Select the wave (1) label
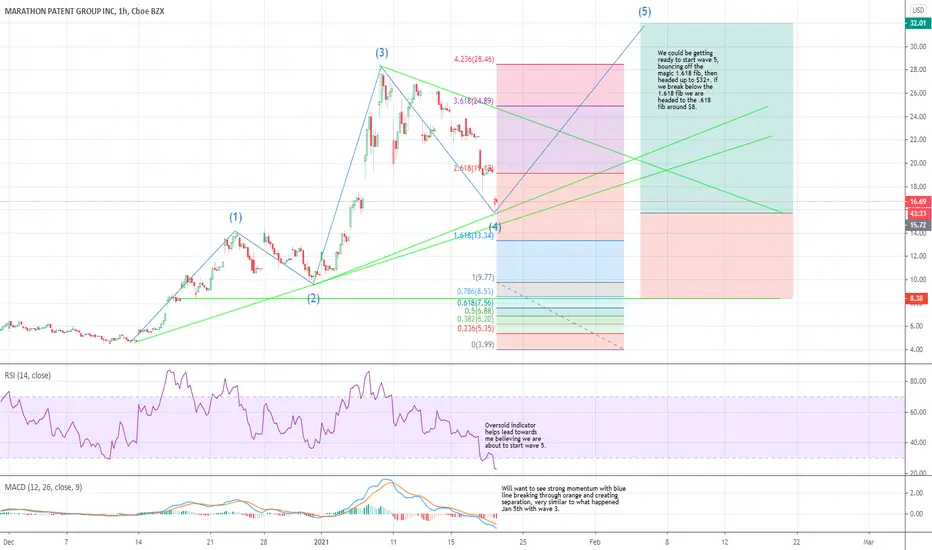 tap(236, 217)
